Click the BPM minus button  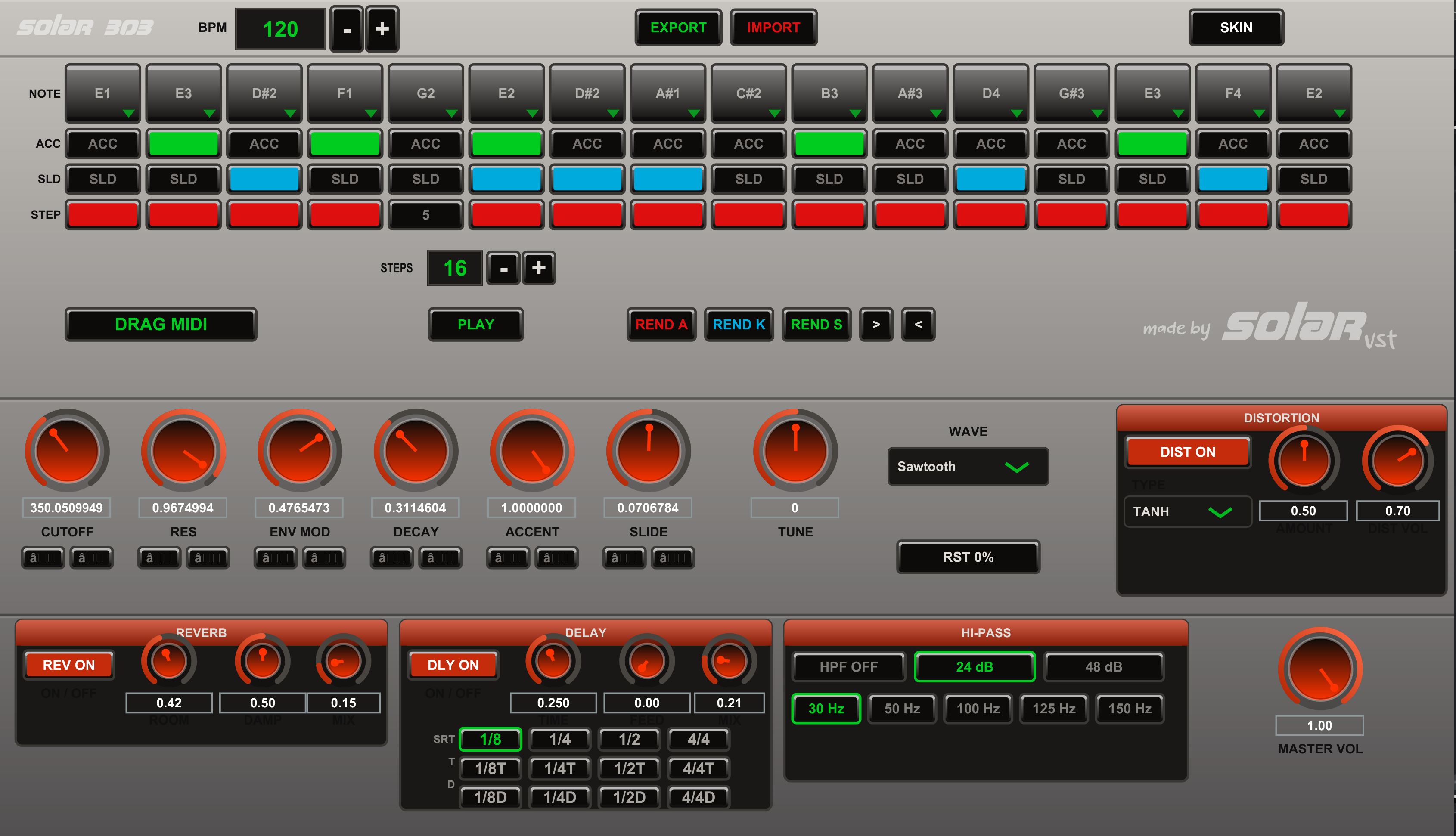[347, 29]
